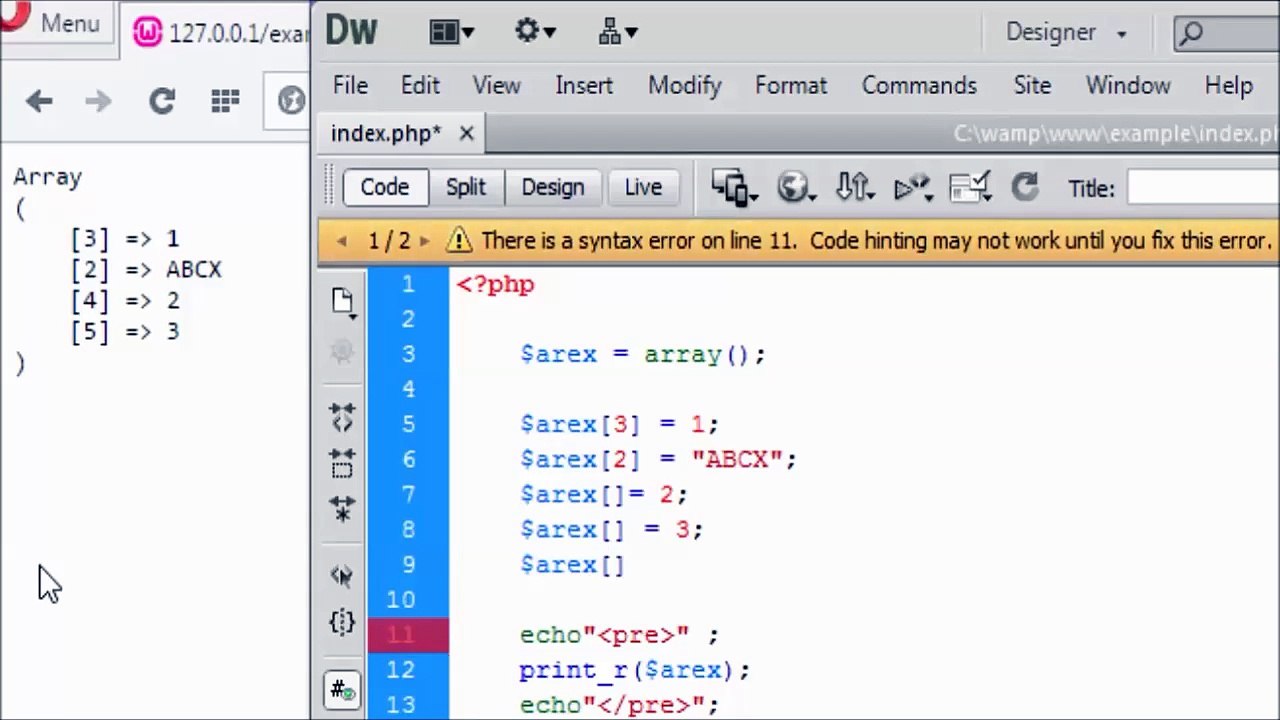The height and width of the screenshot is (720, 1280).
Task: Click code line print_r($arex);
Action: (634, 670)
